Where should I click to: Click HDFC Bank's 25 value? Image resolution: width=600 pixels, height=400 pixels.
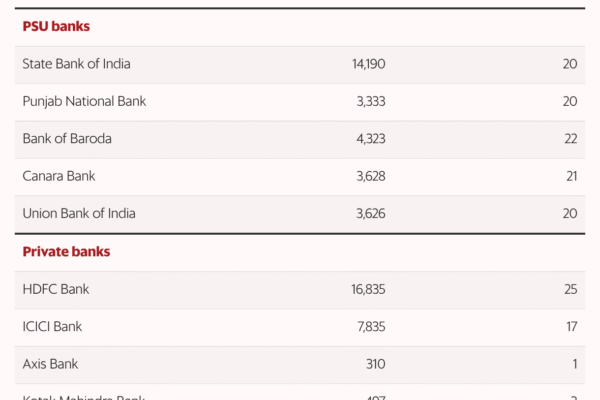(x=570, y=289)
